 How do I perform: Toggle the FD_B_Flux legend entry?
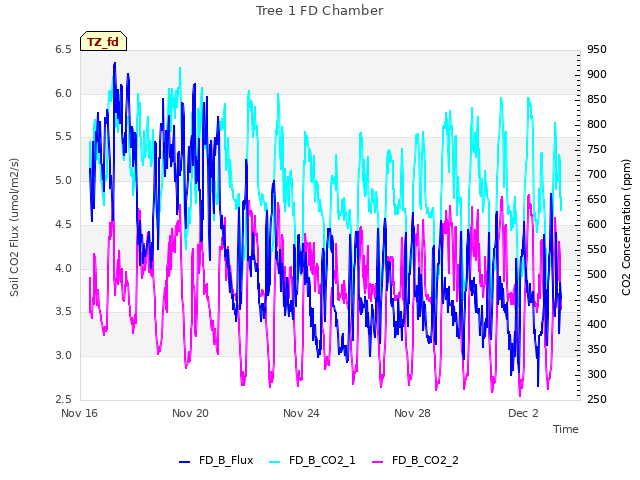216,460
